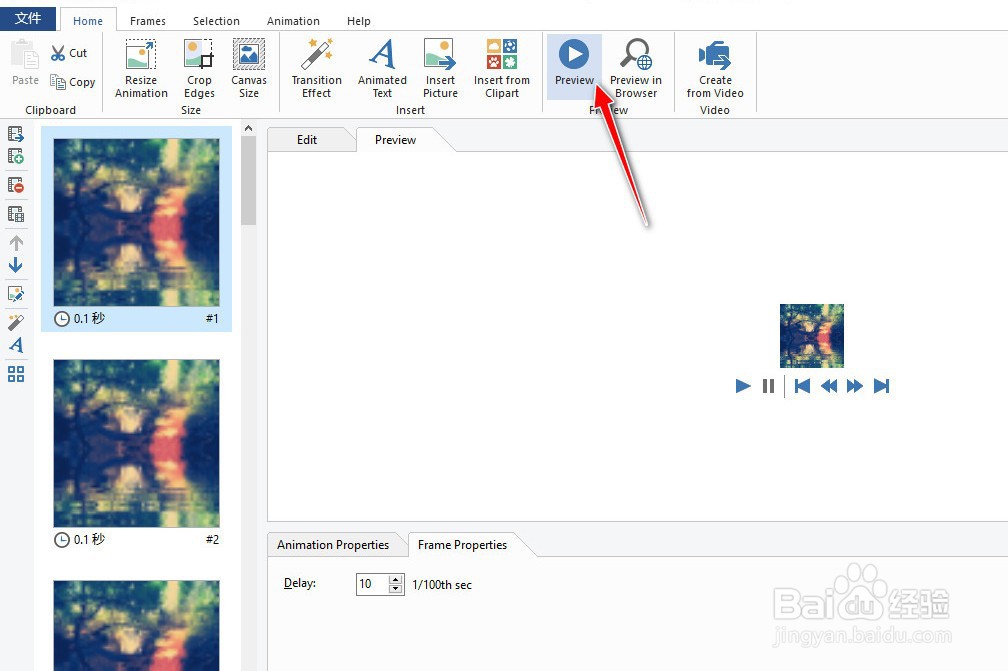This screenshot has height=671, width=1008.
Task: Select the Preview view tab
Action: click(395, 139)
